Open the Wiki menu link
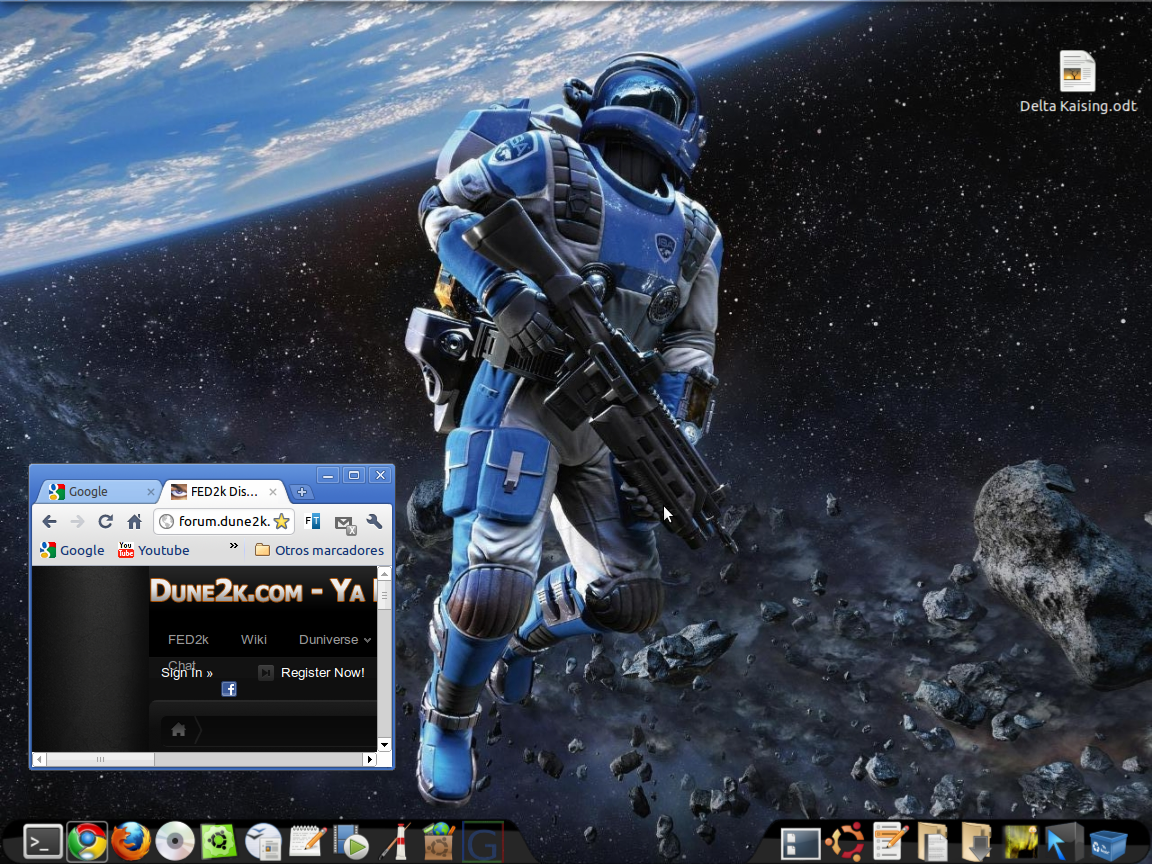Screen dimensions: 1152x864 pos(253,640)
